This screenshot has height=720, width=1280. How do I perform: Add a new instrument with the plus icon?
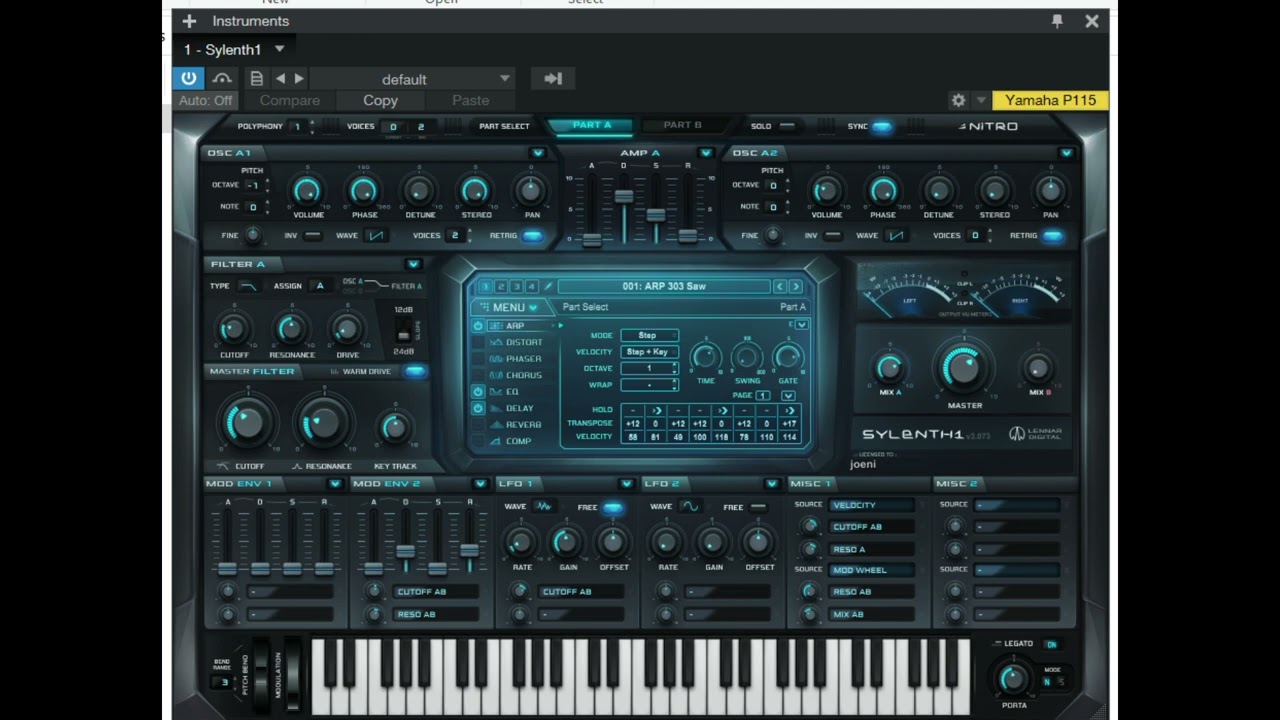pos(189,21)
